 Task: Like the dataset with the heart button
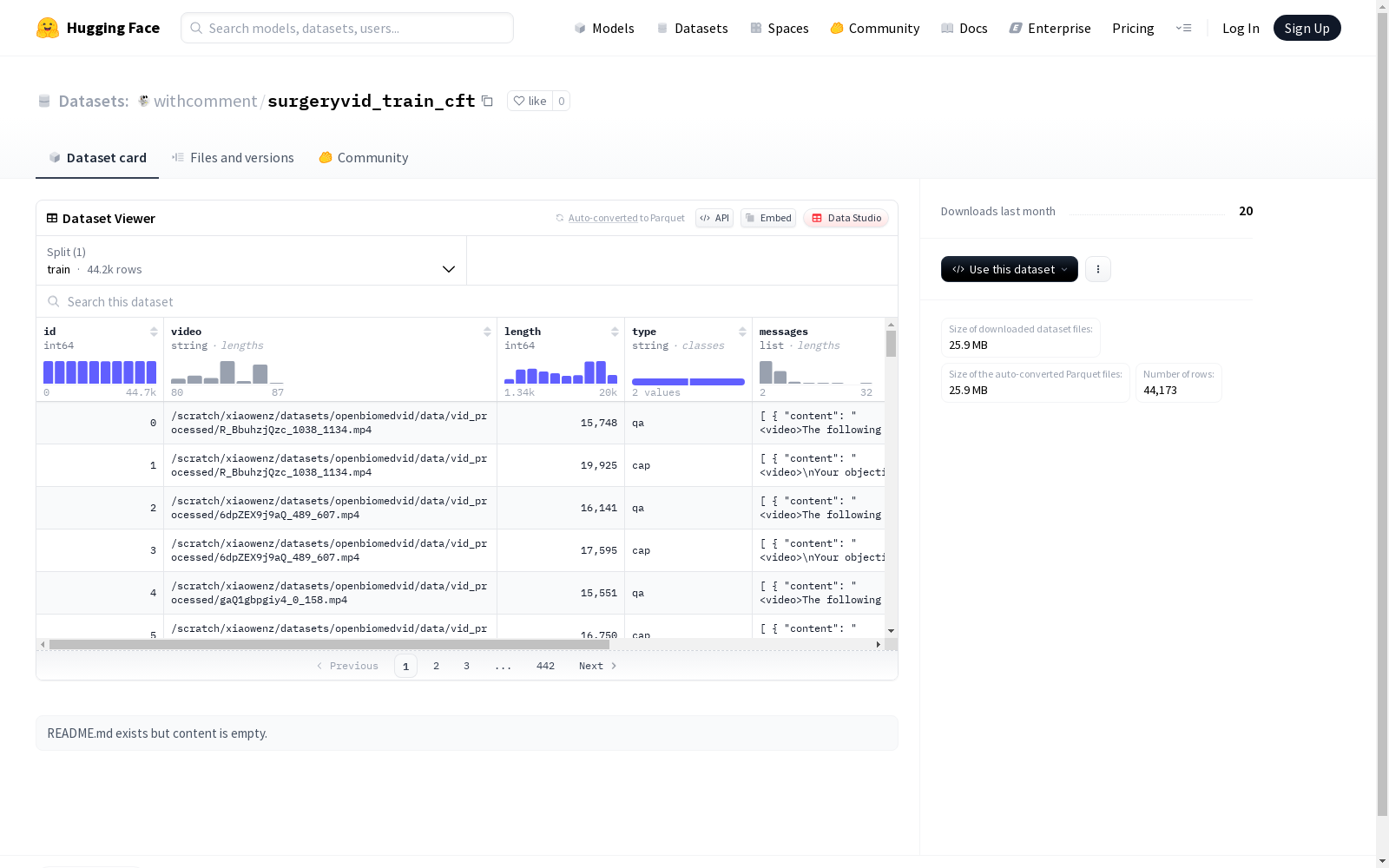pyautogui.click(x=530, y=101)
